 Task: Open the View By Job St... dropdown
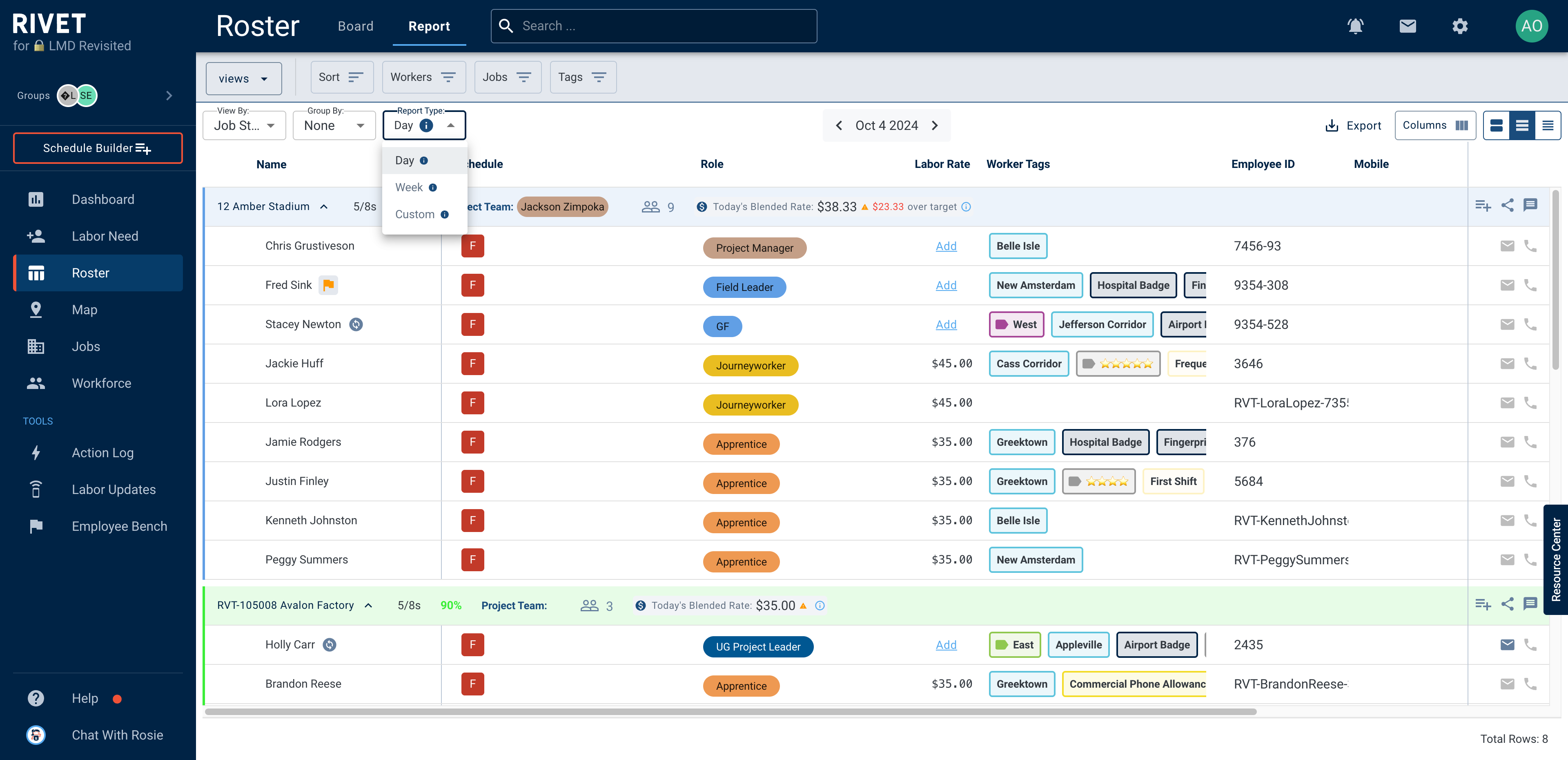(x=244, y=125)
